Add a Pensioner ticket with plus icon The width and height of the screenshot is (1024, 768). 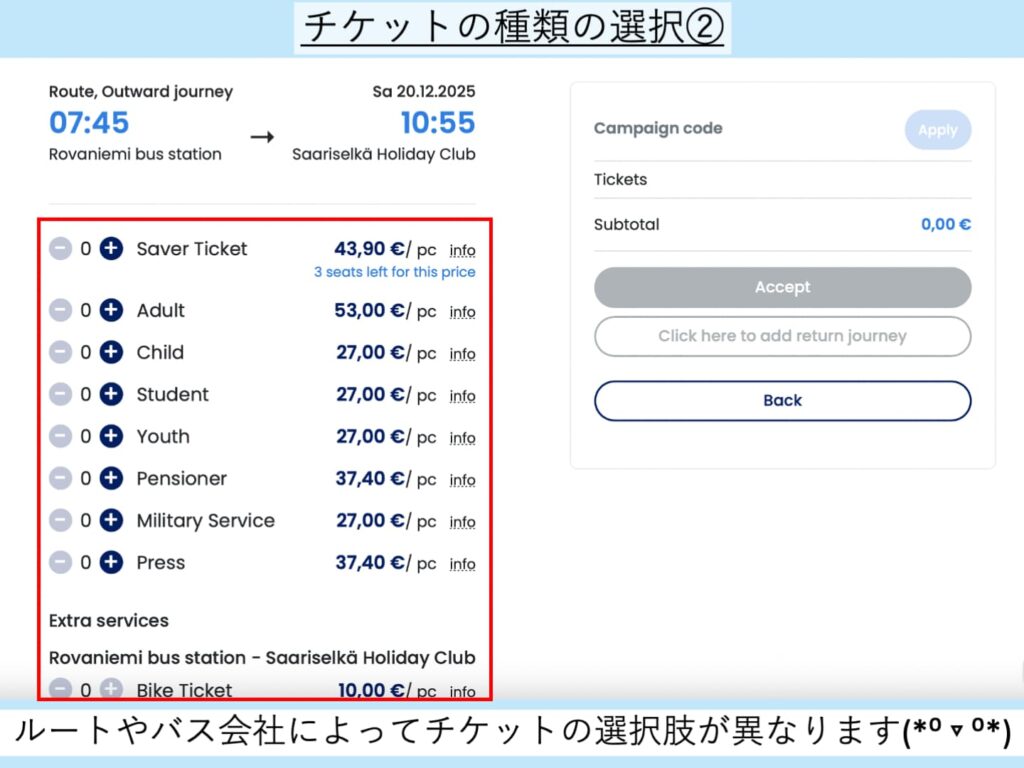tap(111, 479)
